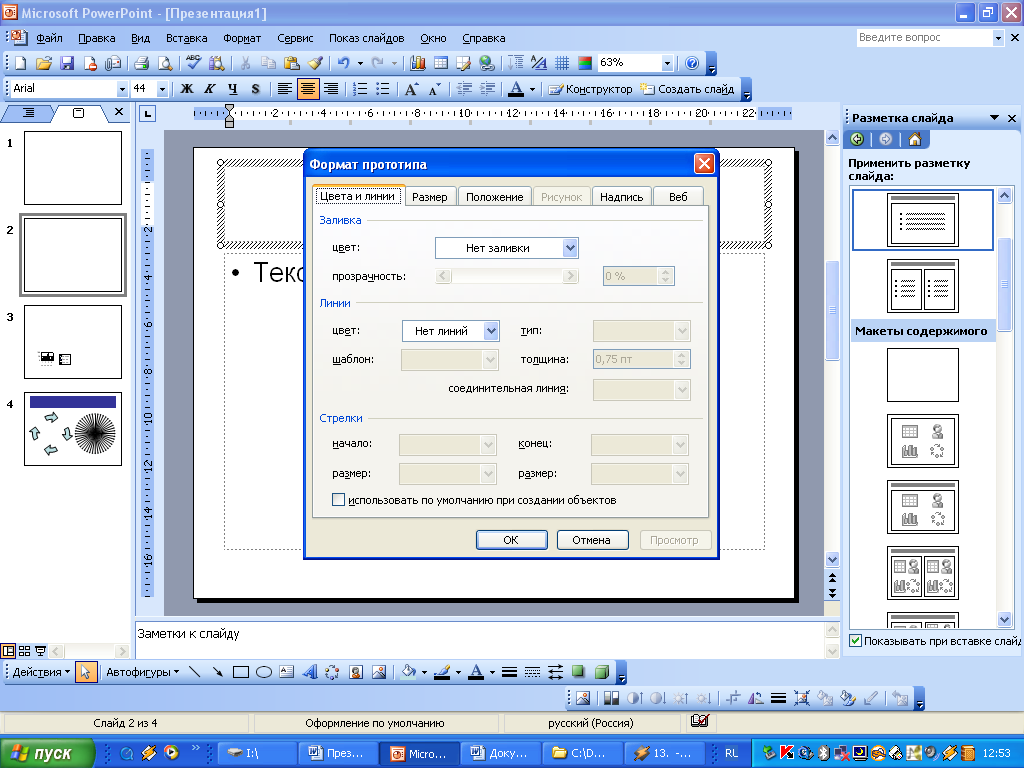1024x768 pixels.
Task: Open the Док... Word taskbar button
Action: (x=500, y=753)
